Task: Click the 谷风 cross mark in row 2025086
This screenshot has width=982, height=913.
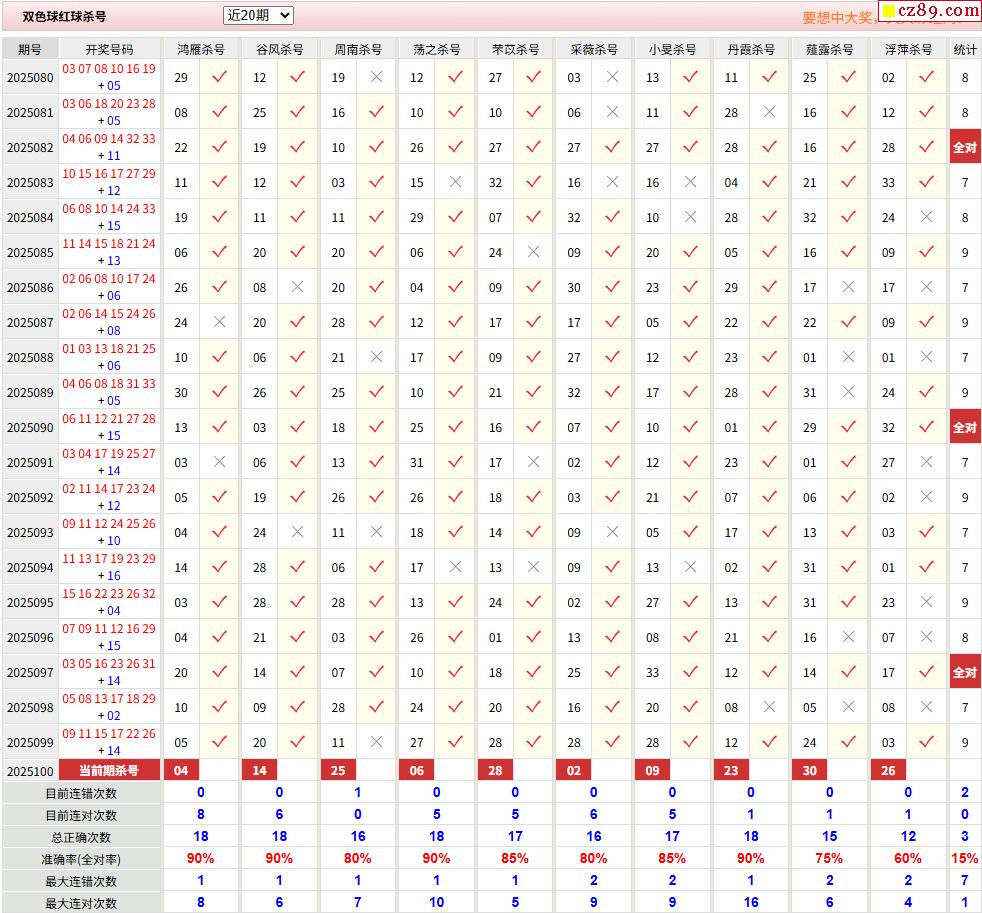Action: [297, 287]
